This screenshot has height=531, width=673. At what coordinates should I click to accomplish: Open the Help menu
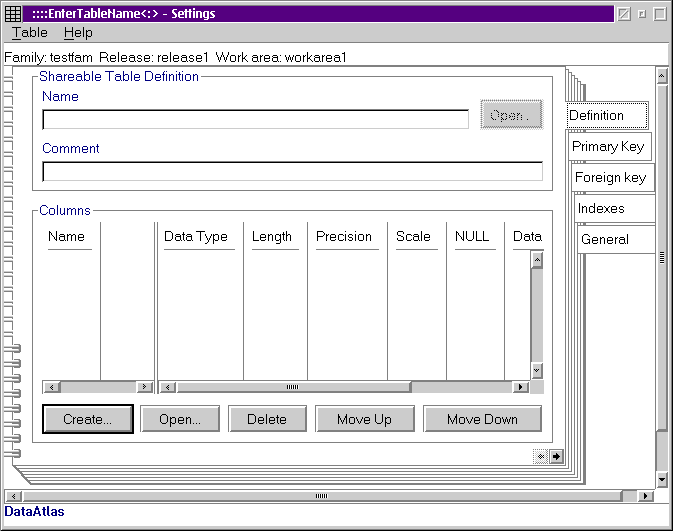click(78, 33)
